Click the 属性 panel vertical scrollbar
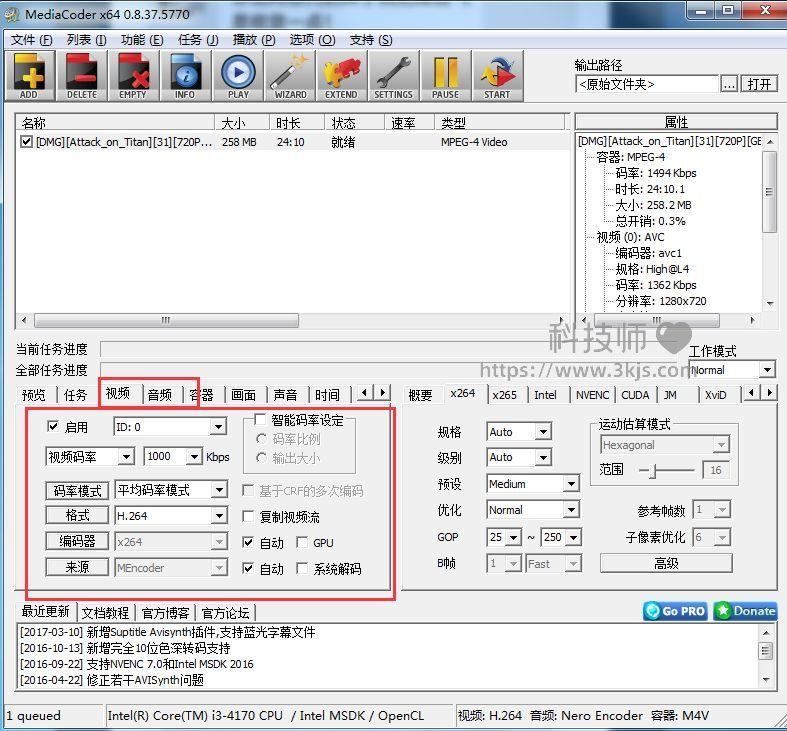This screenshot has height=731, width=787. [x=769, y=223]
